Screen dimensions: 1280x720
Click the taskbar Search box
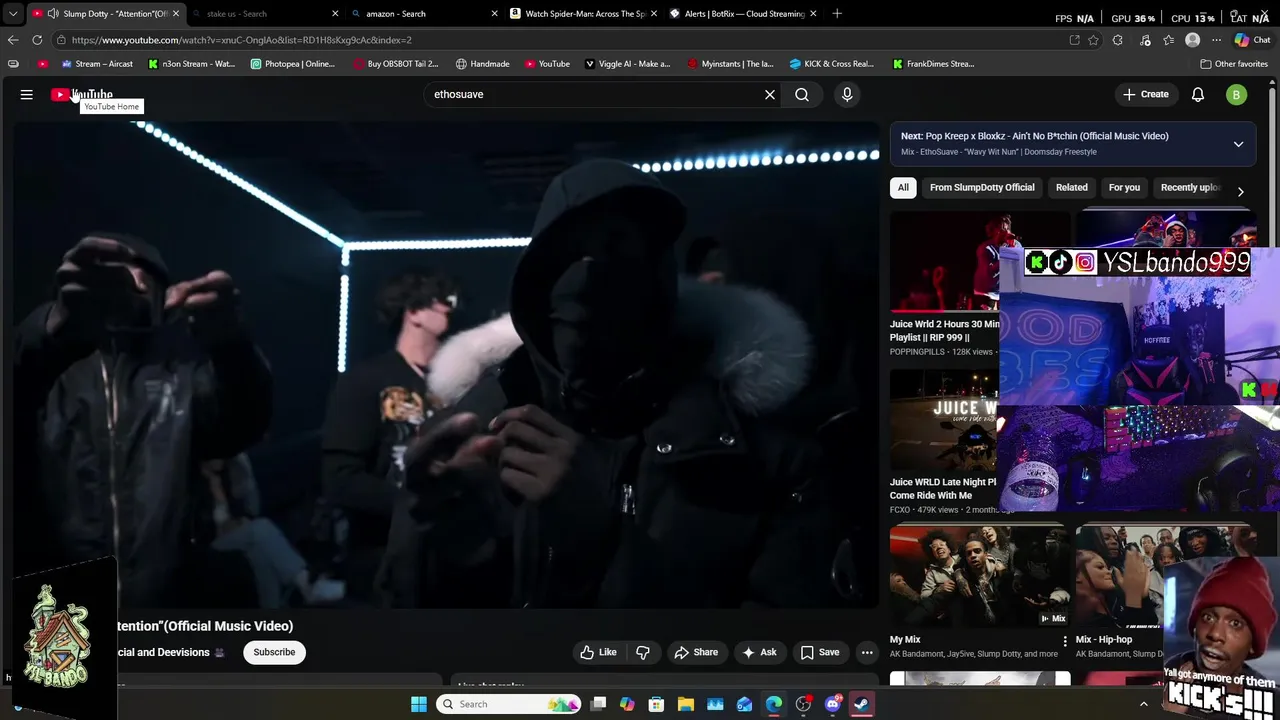[x=509, y=704]
